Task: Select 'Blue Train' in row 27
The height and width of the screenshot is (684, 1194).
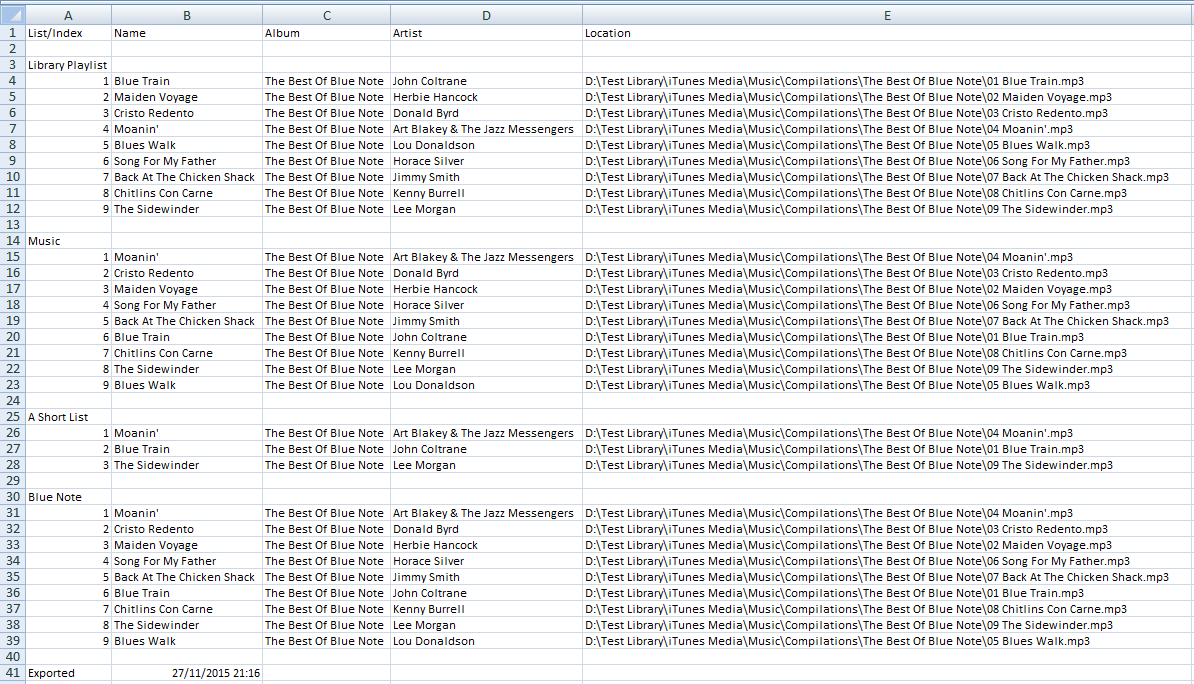Action: (x=187, y=449)
